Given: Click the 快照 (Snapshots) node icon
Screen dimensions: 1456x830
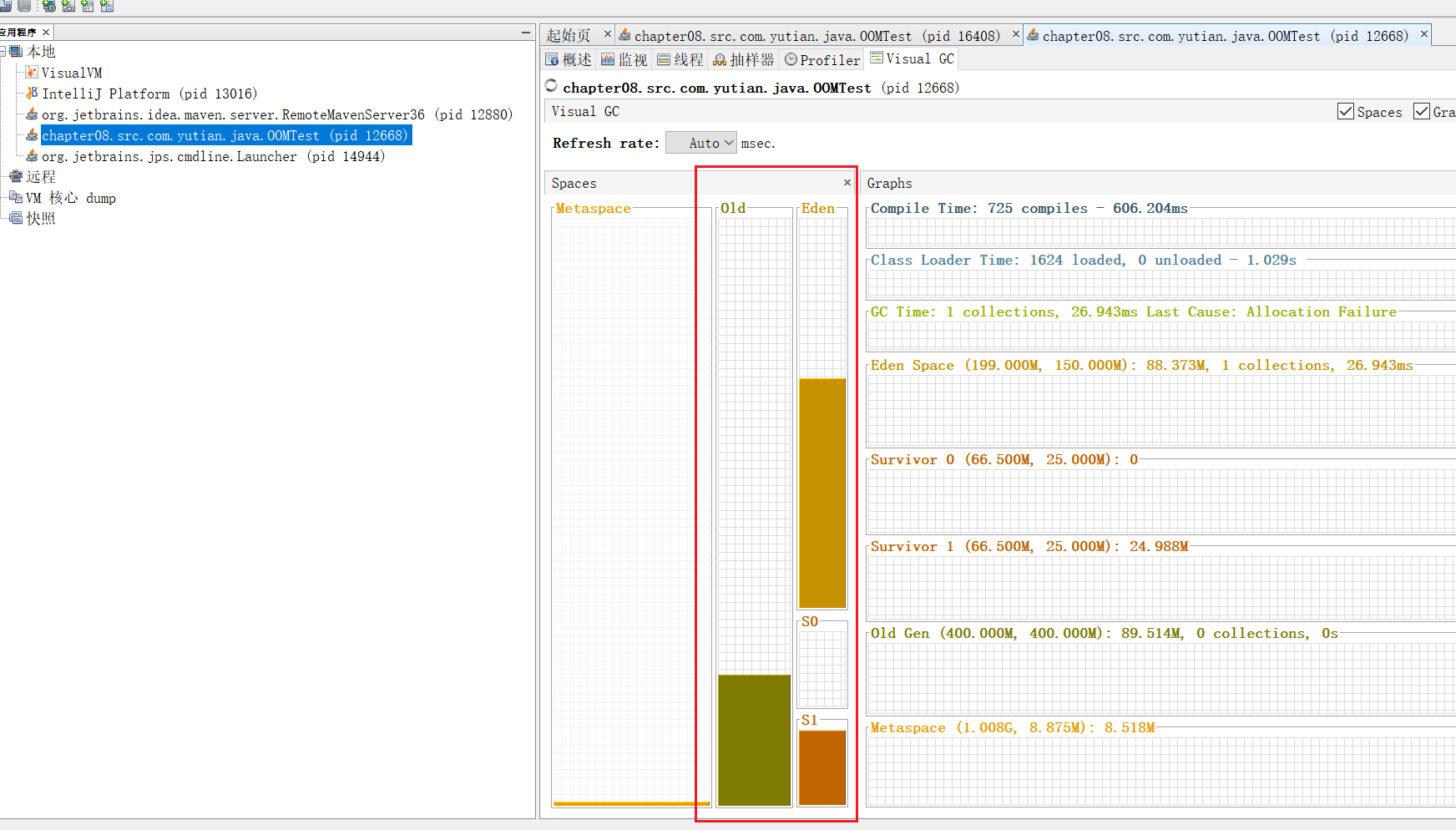Looking at the screenshot, I should pos(15,218).
